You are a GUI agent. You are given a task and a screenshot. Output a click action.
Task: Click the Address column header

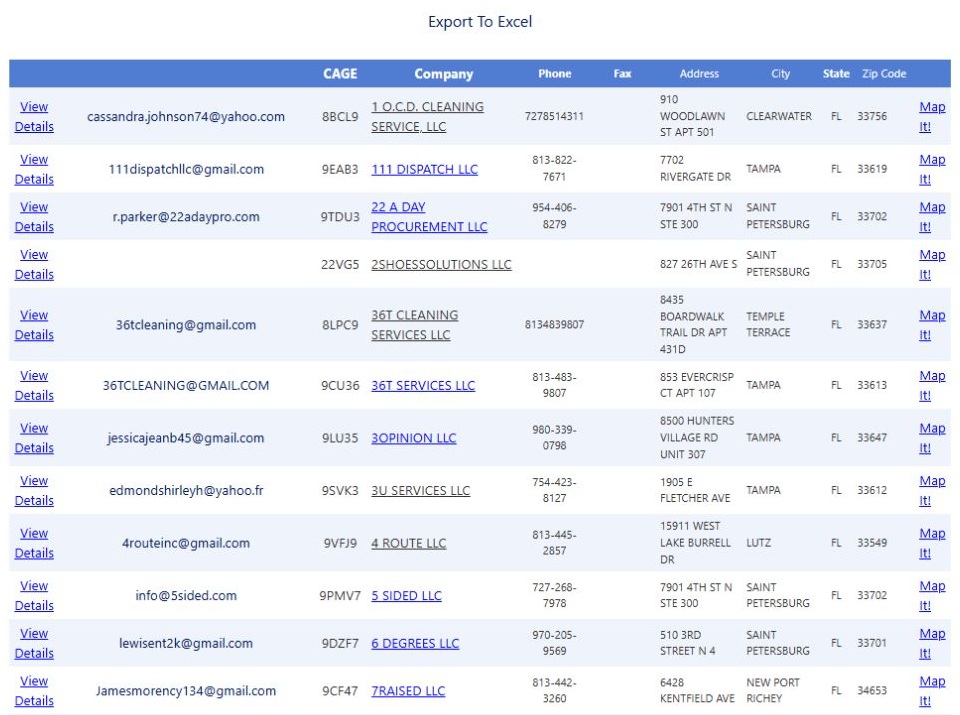point(699,73)
